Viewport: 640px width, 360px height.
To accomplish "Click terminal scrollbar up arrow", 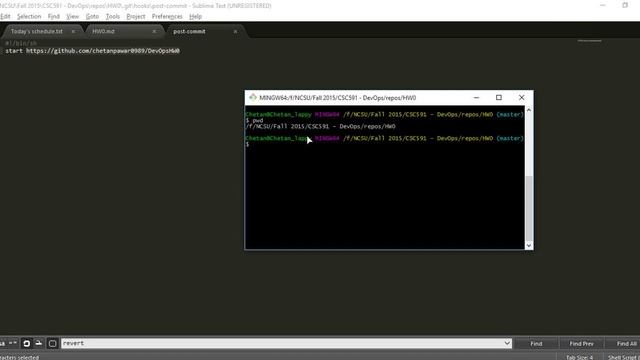I will tap(529, 110).
